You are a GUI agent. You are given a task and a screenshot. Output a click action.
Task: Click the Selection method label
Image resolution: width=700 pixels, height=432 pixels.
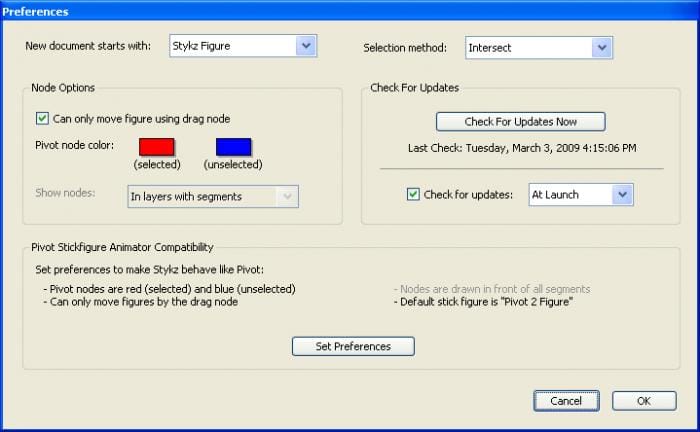click(405, 48)
